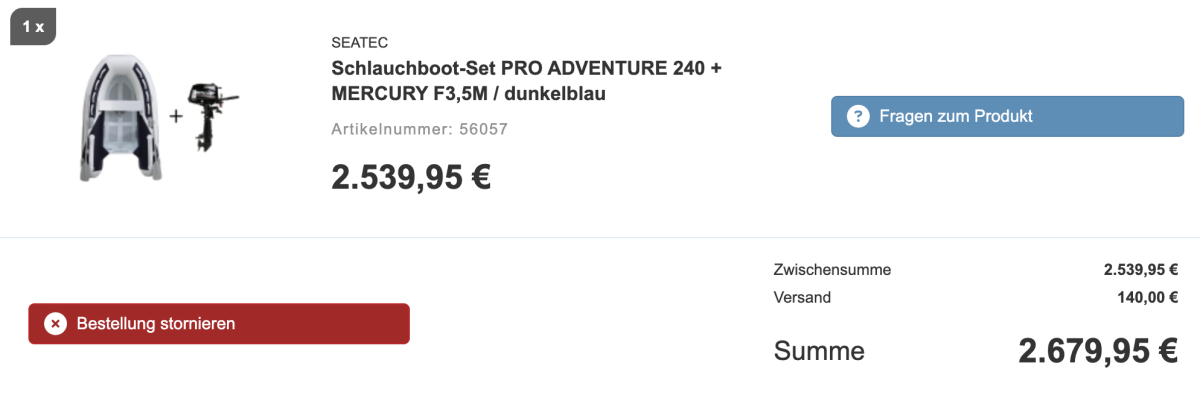Click the question mark icon

click(x=857, y=116)
